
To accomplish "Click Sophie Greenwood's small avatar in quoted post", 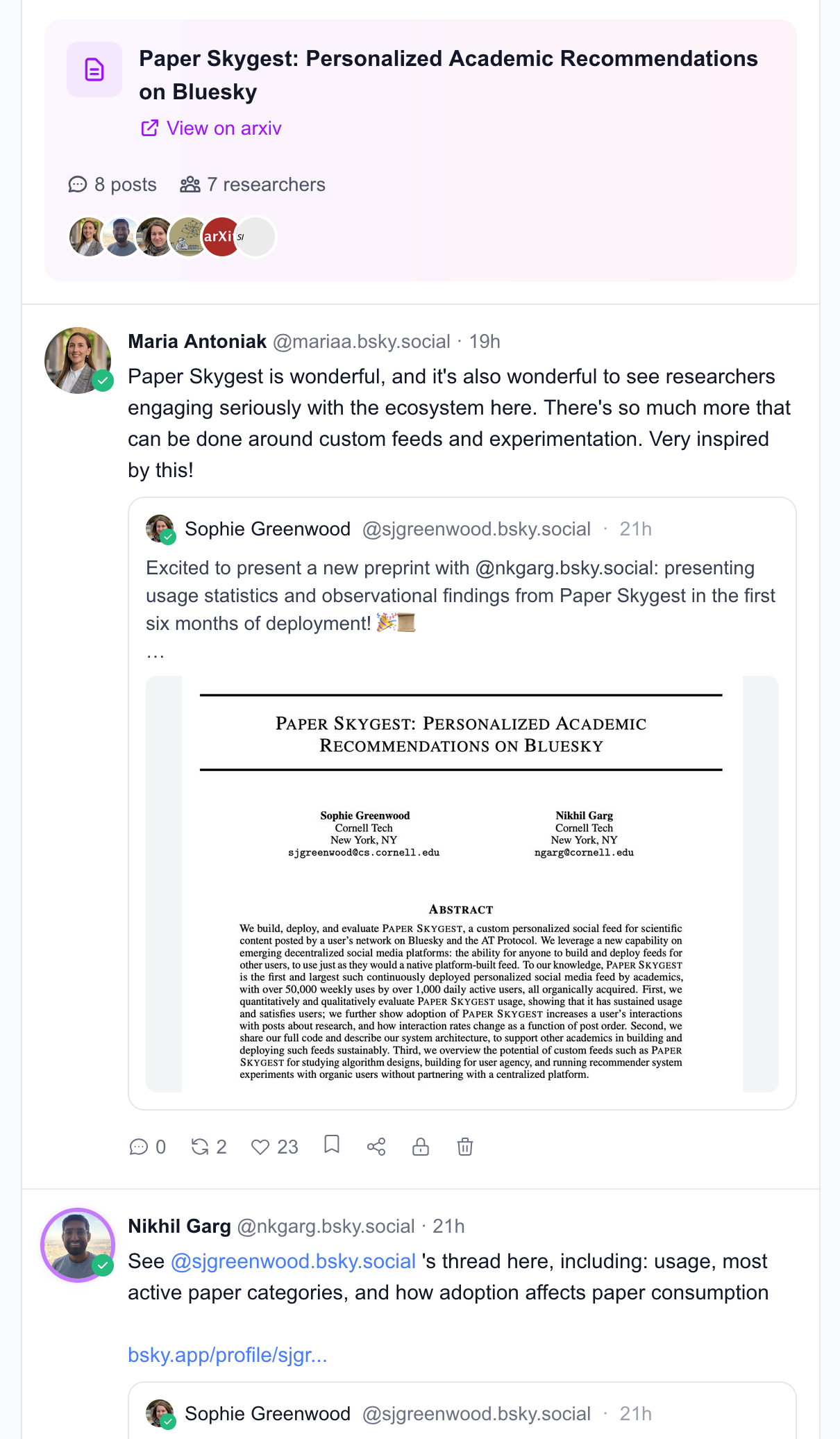I will 160,529.
